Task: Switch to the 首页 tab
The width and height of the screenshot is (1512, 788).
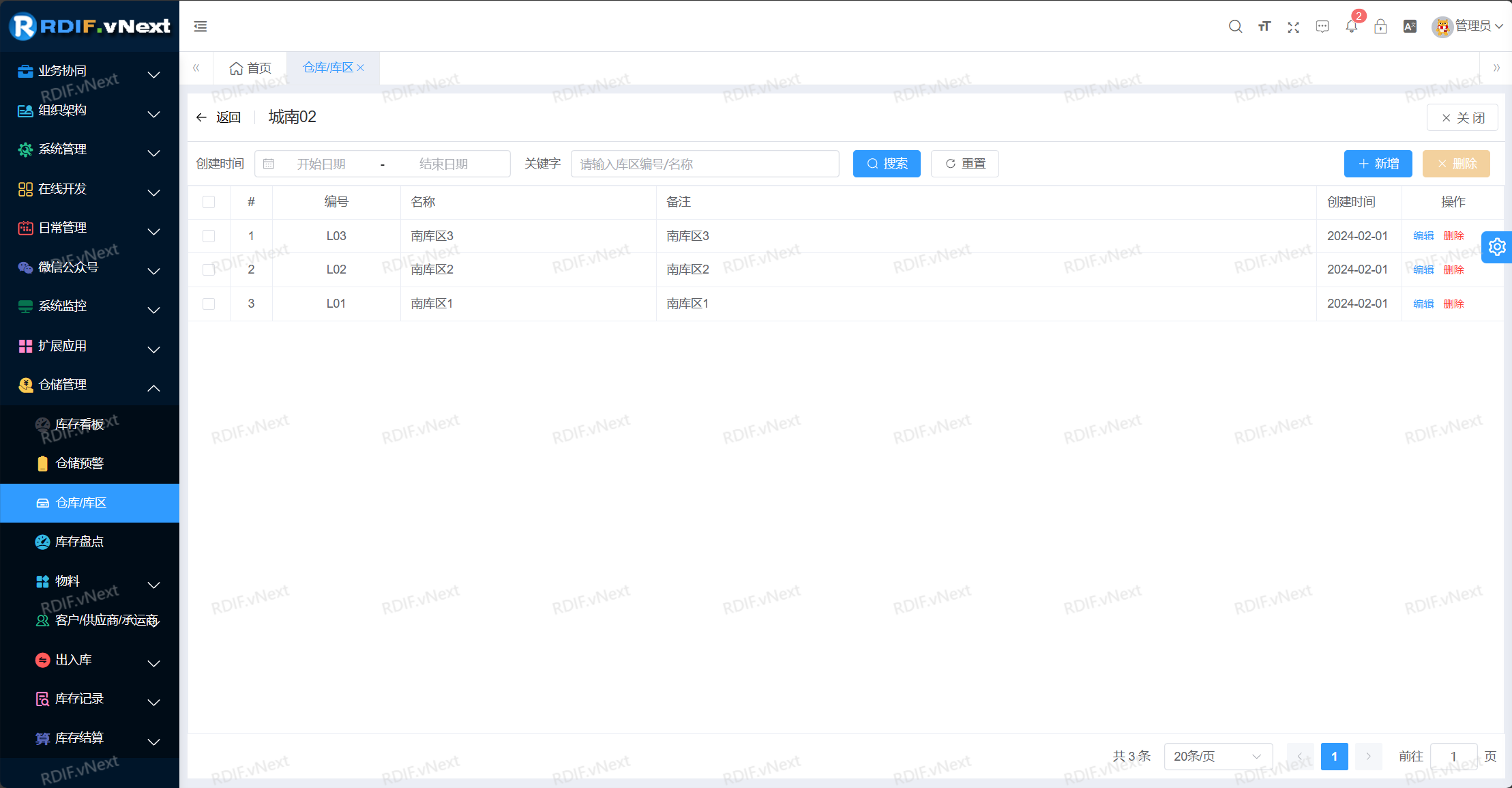Action: coord(250,68)
